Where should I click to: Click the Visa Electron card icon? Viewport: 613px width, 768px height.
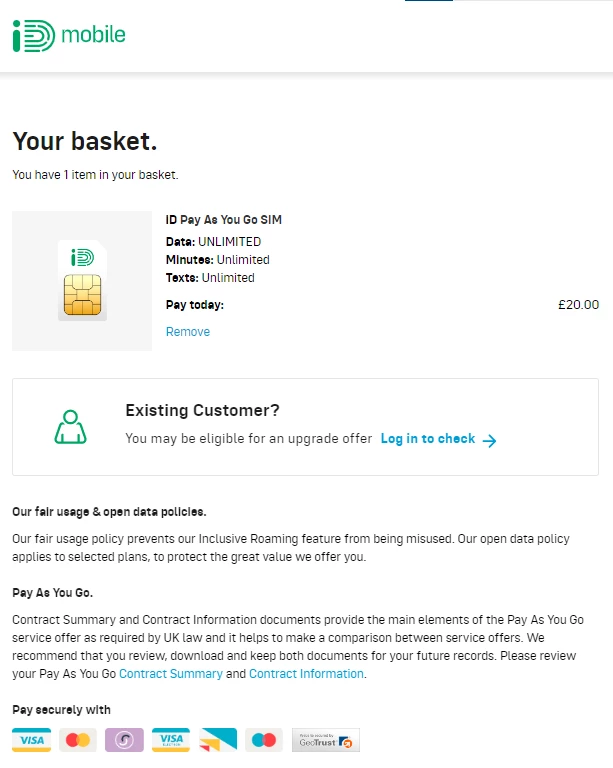tap(171, 740)
